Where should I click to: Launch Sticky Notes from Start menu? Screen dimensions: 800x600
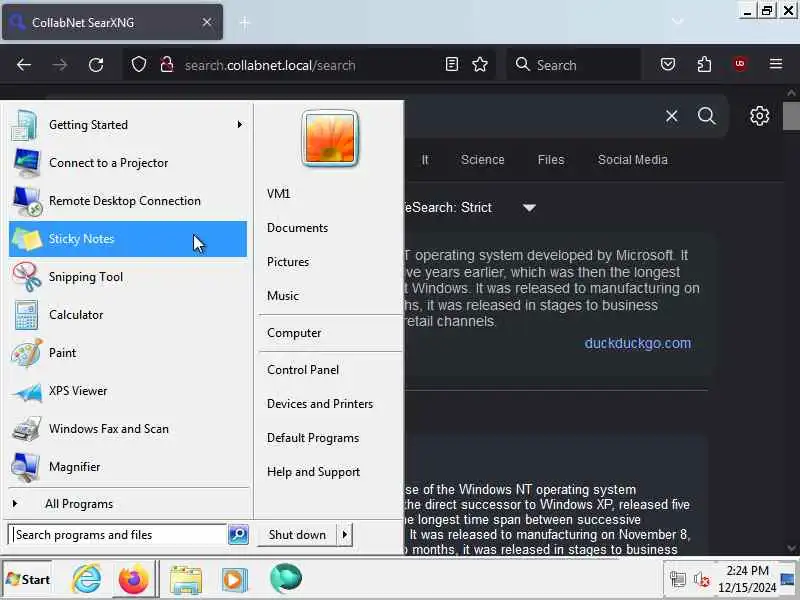[128, 239]
